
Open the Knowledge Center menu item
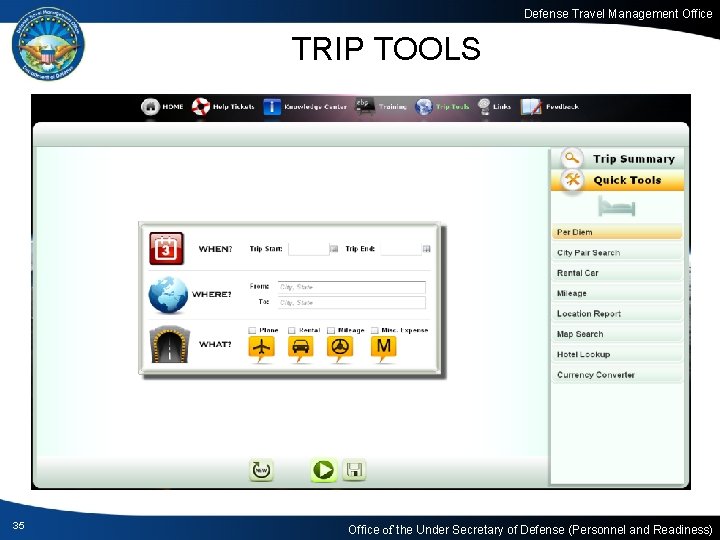click(x=315, y=107)
